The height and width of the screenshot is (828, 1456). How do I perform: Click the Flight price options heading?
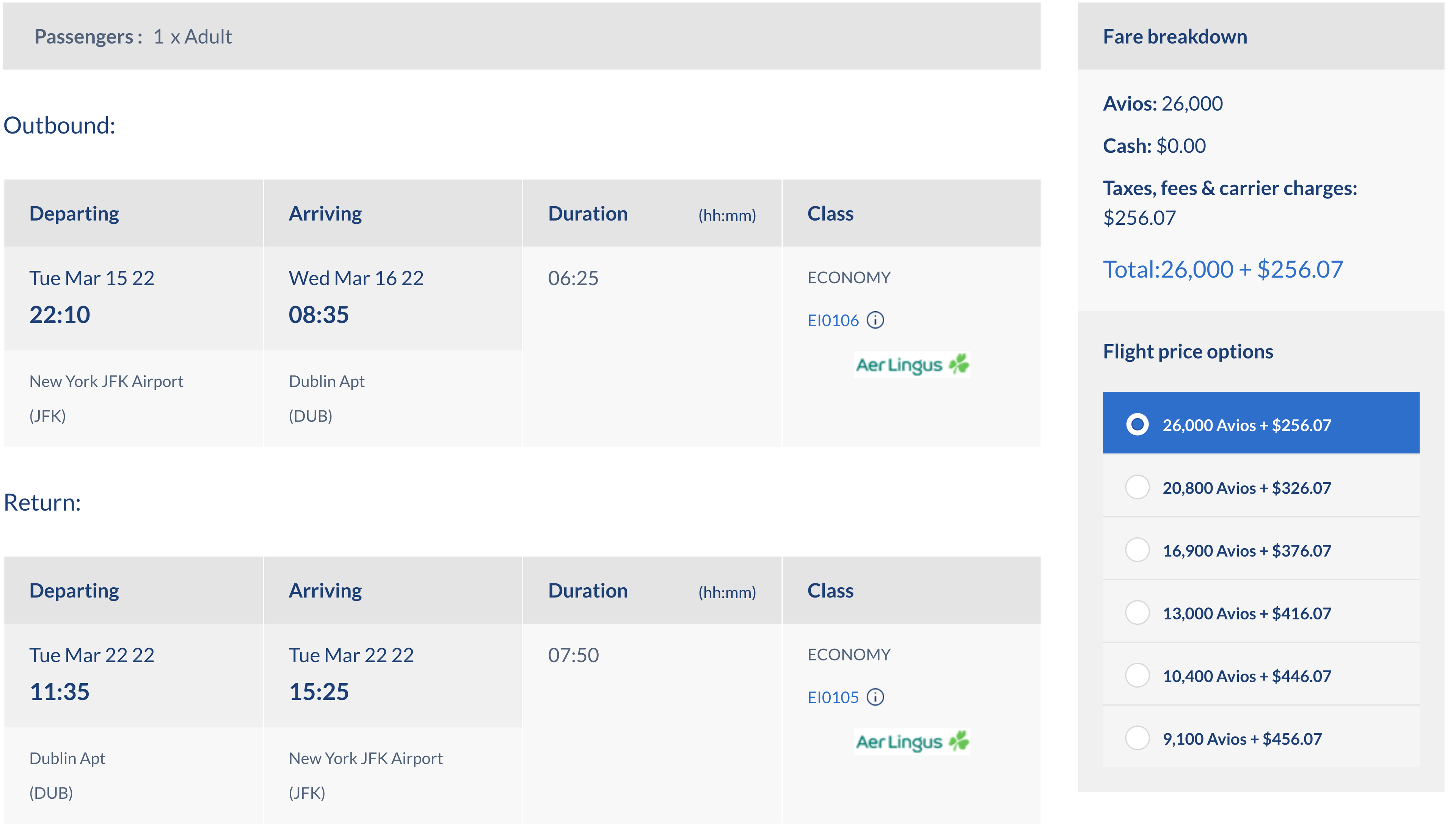1188,351
